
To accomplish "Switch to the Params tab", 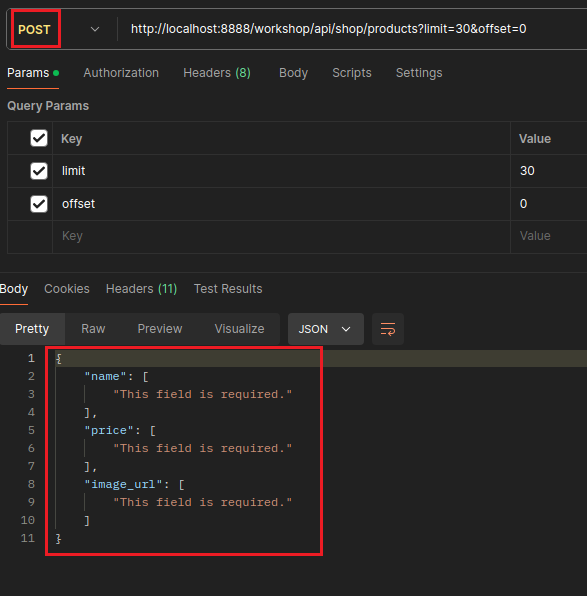I will pyautogui.click(x=33, y=73).
